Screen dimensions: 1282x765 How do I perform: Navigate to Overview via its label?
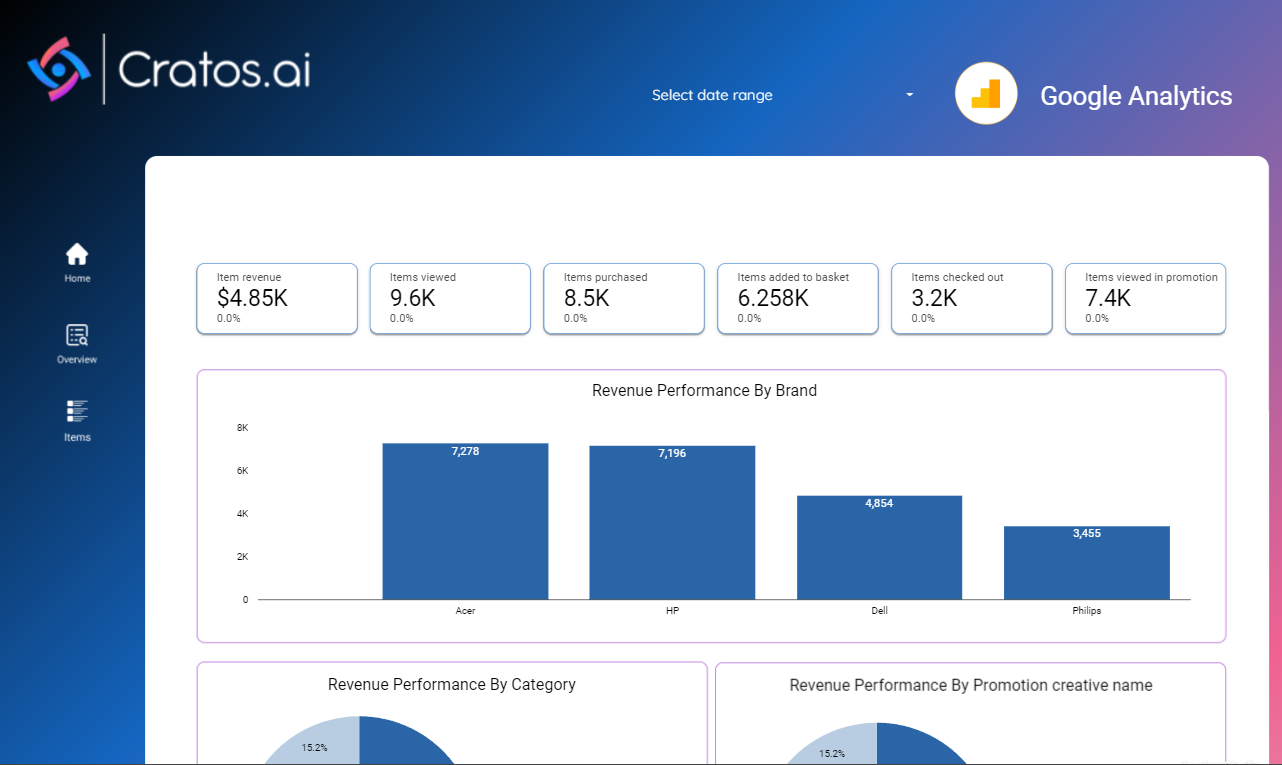(x=77, y=360)
